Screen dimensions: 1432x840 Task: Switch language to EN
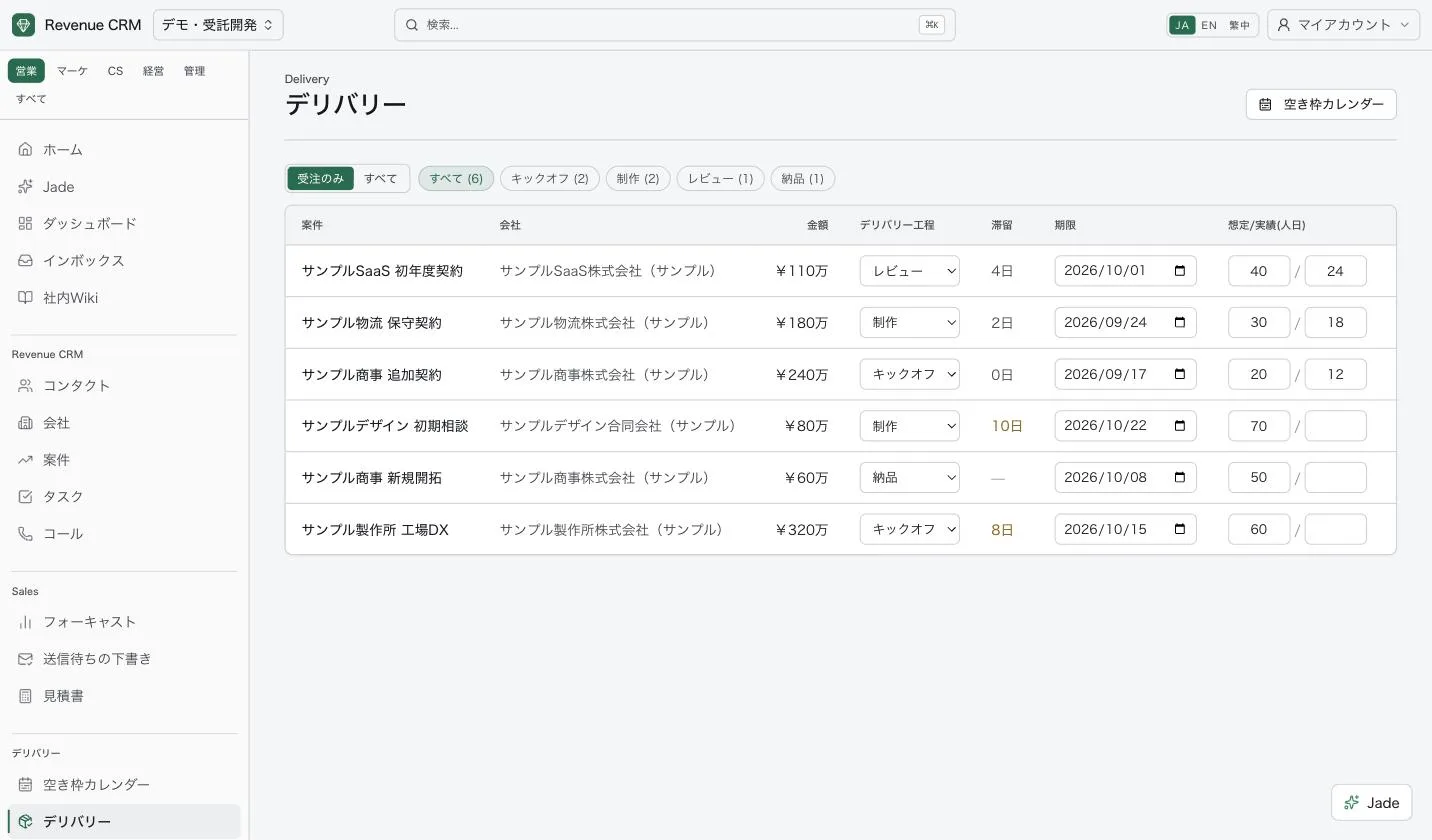click(x=1209, y=25)
